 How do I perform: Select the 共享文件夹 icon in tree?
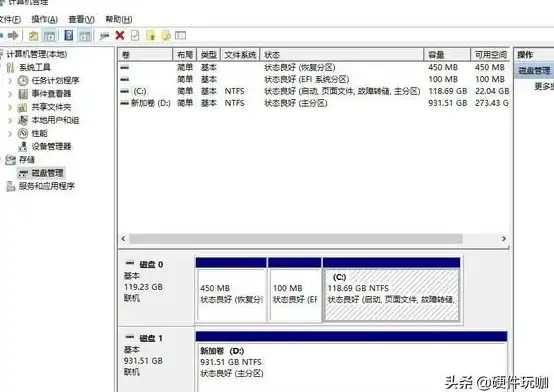(x=23, y=107)
